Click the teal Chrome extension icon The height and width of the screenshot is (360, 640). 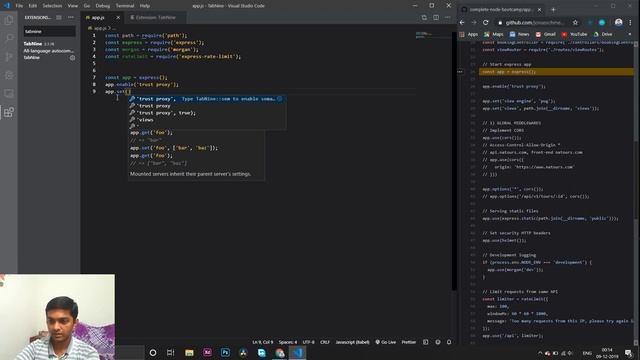click(602, 22)
